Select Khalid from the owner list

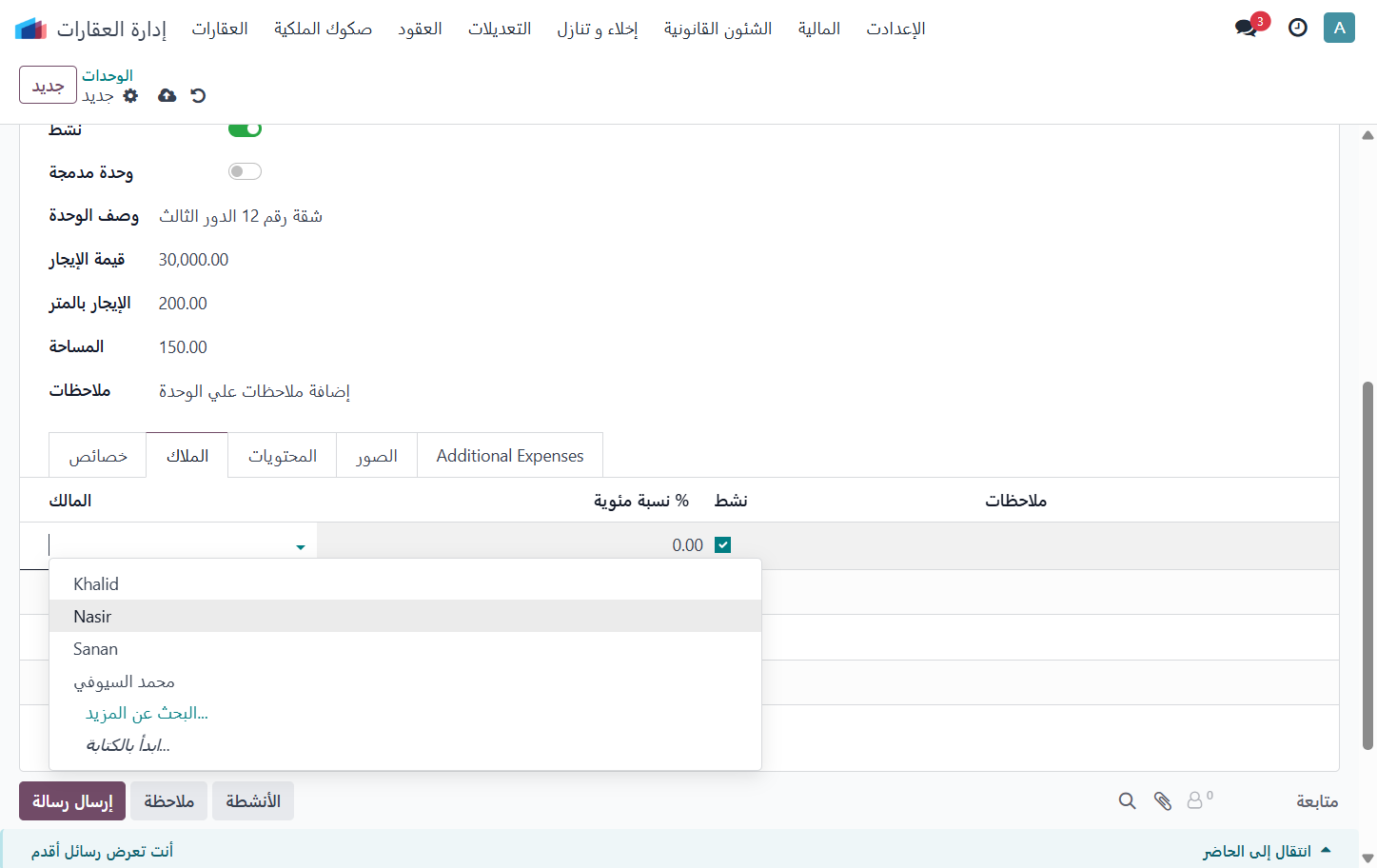[405, 584]
